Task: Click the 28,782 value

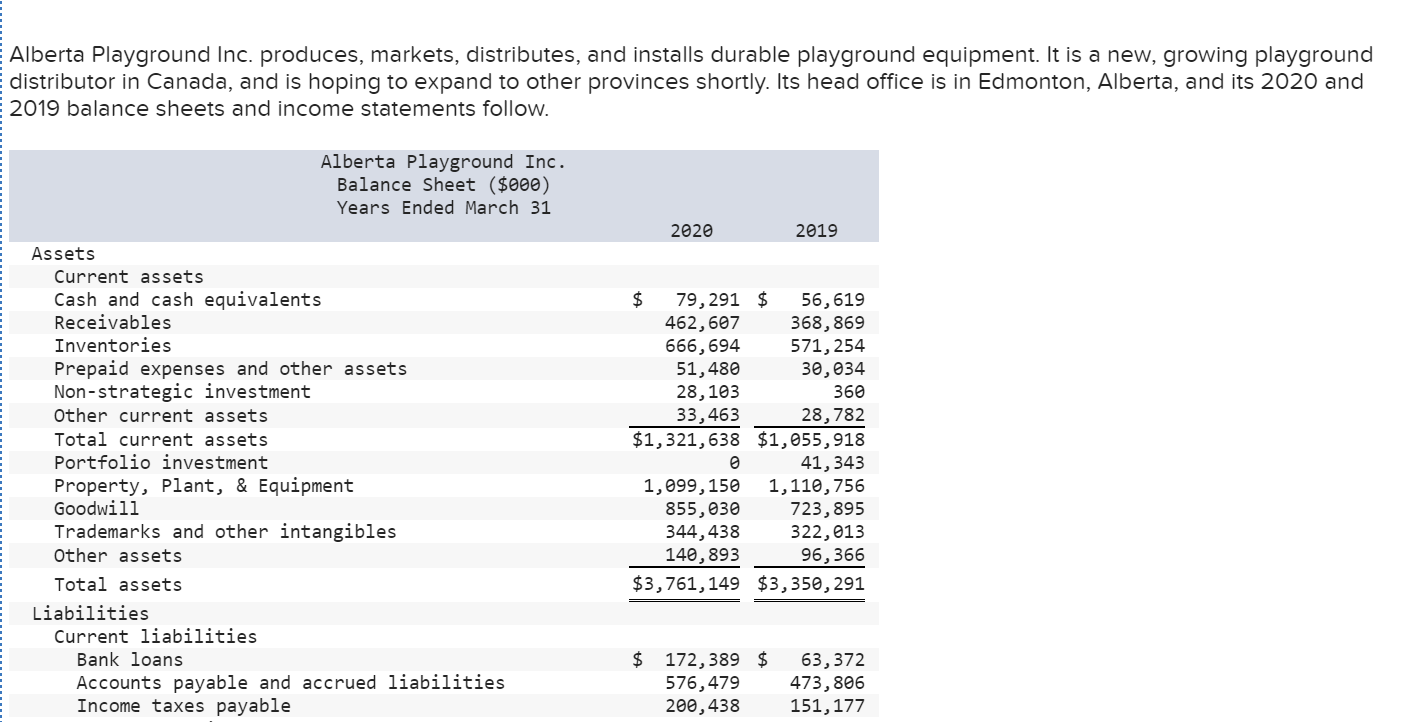Action: [x=833, y=416]
